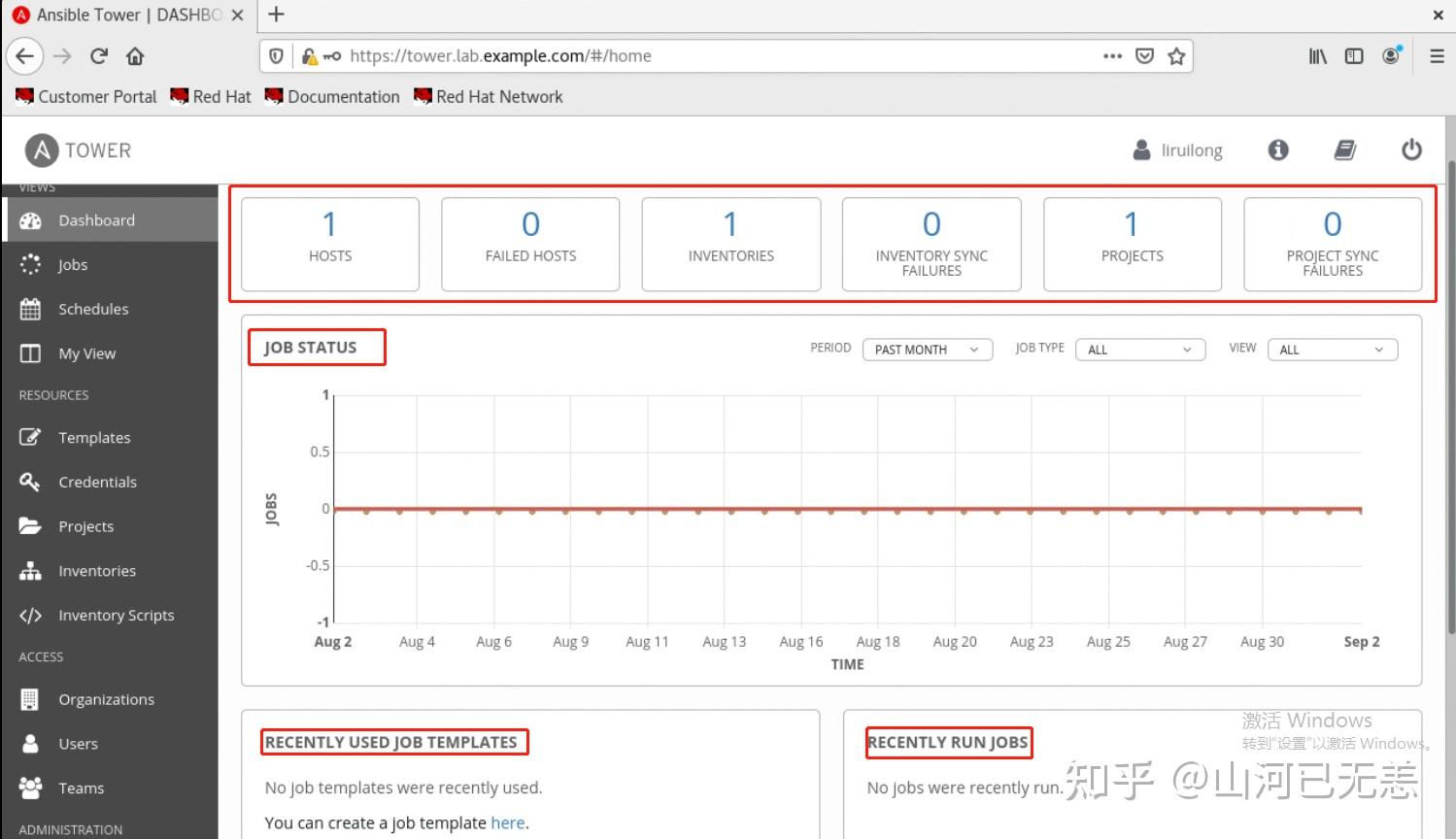Open the Jobs section via its sidebar icon
The image size is (1456, 839).
(x=30, y=264)
